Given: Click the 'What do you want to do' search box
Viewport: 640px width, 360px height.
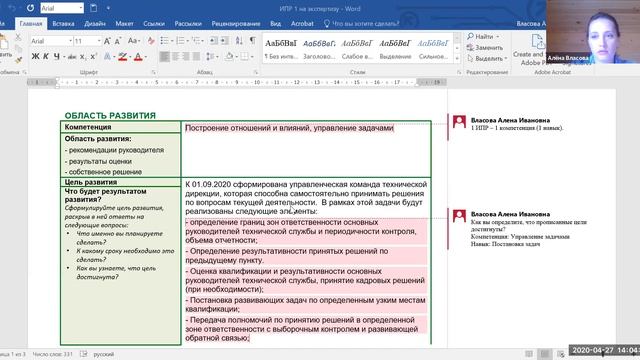Looking at the screenshot, I should click(362, 24).
